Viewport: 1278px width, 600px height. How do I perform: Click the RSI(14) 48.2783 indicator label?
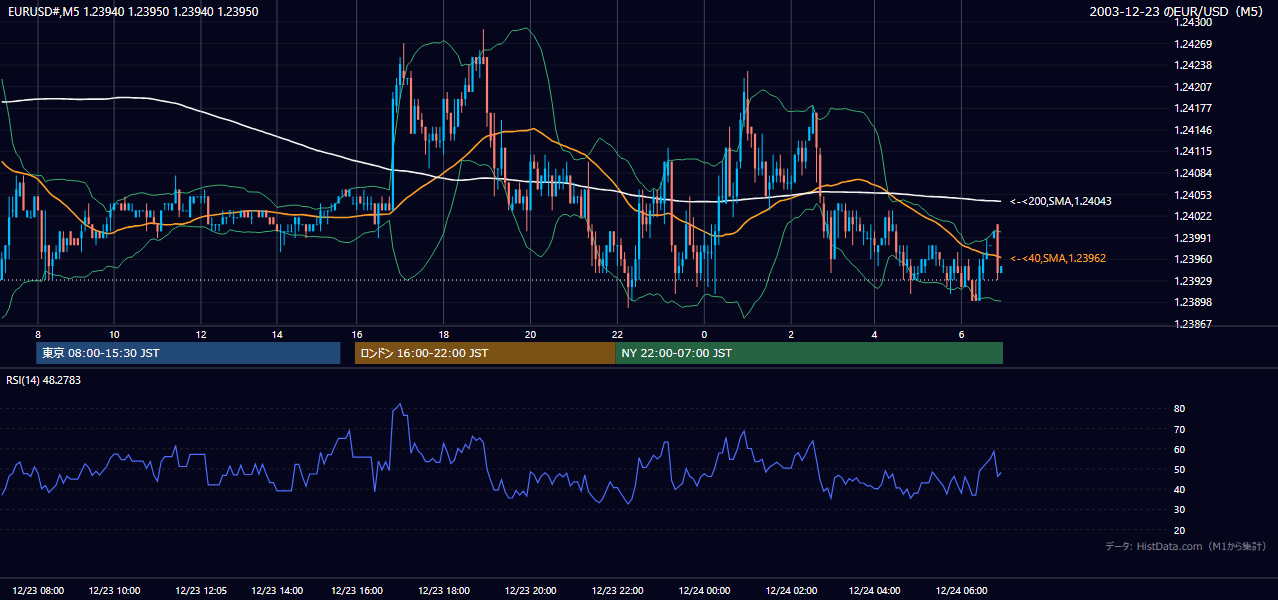[43, 380]
